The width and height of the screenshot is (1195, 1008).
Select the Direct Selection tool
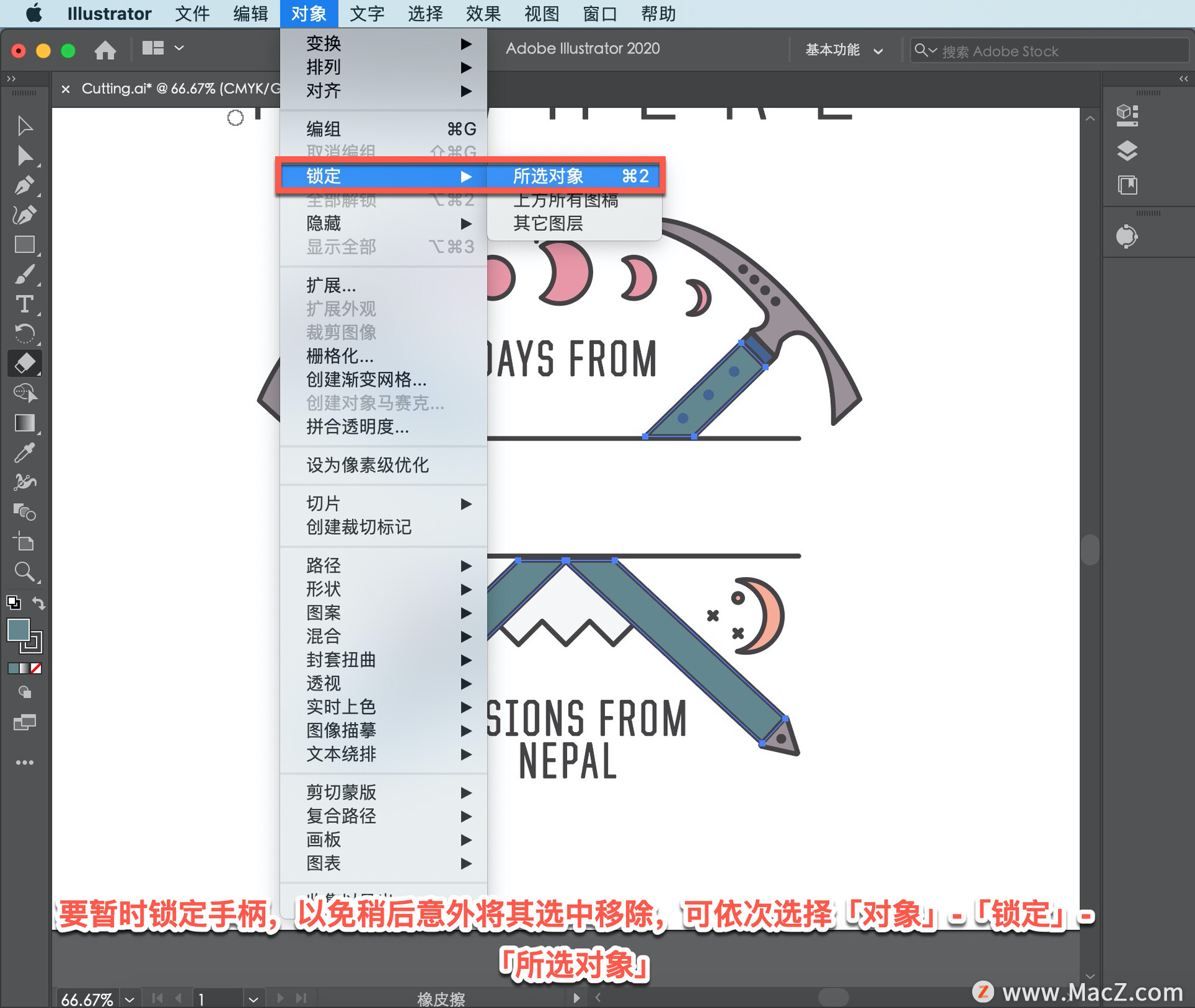tap(24, 156)
